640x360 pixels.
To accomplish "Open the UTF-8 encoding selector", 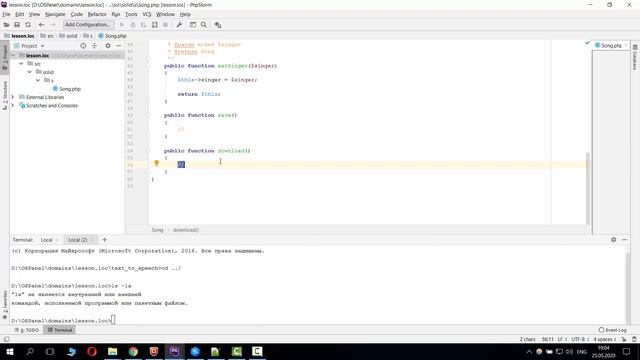I will (580, 339).
